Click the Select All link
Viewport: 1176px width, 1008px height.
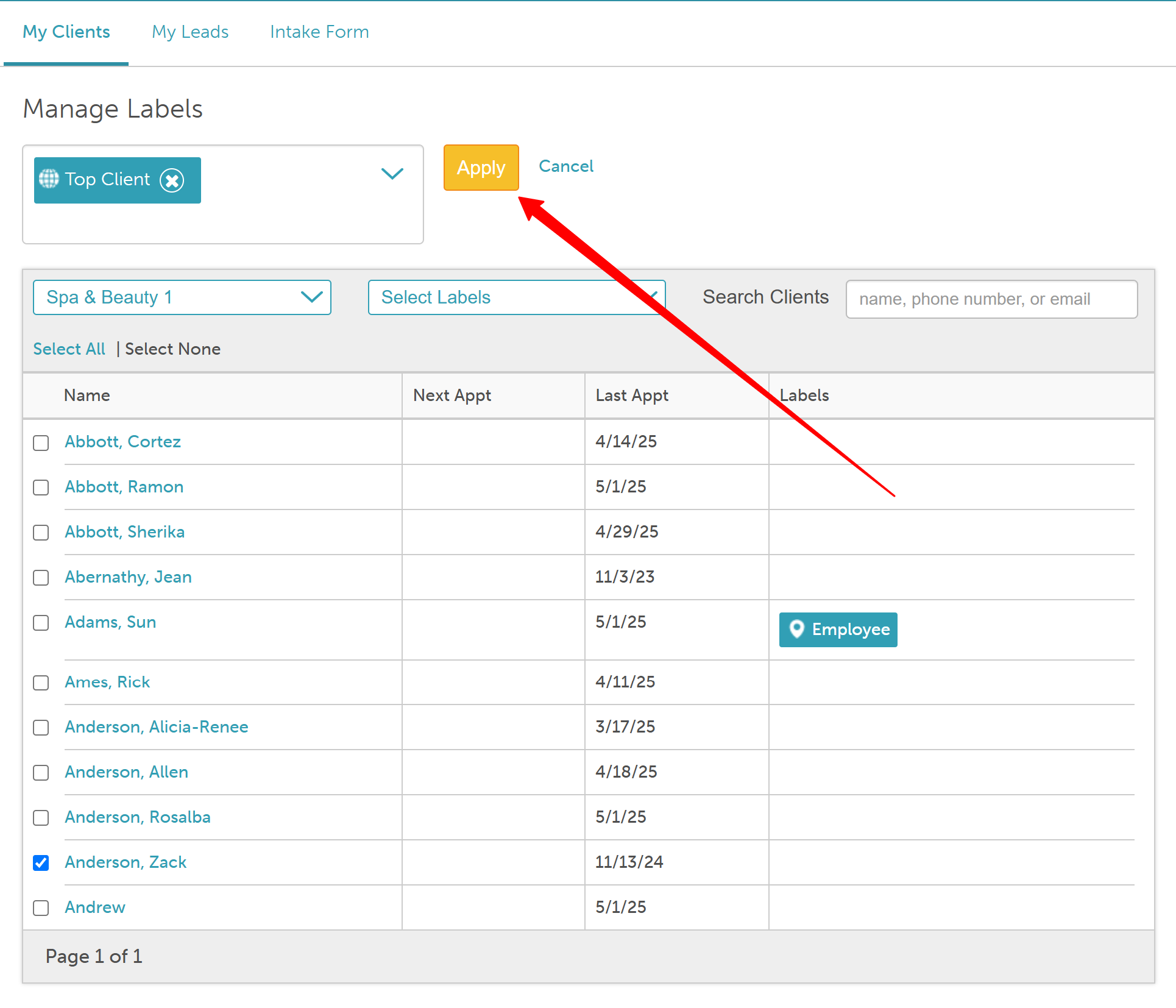69,349
